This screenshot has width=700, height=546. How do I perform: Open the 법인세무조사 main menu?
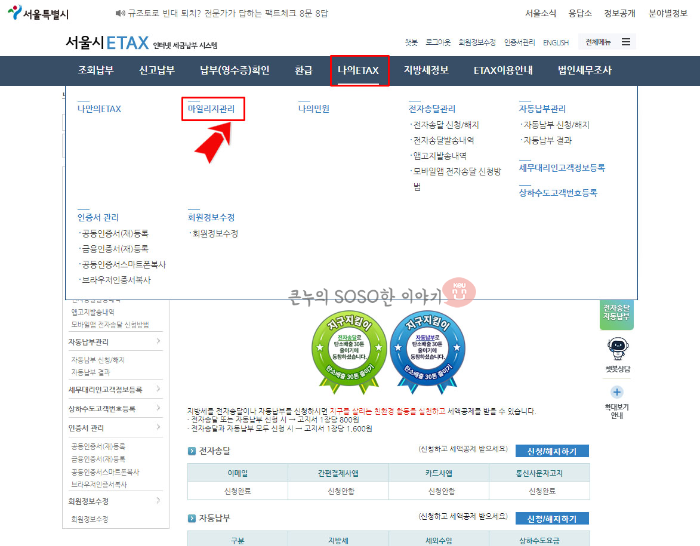coord(584,70)
